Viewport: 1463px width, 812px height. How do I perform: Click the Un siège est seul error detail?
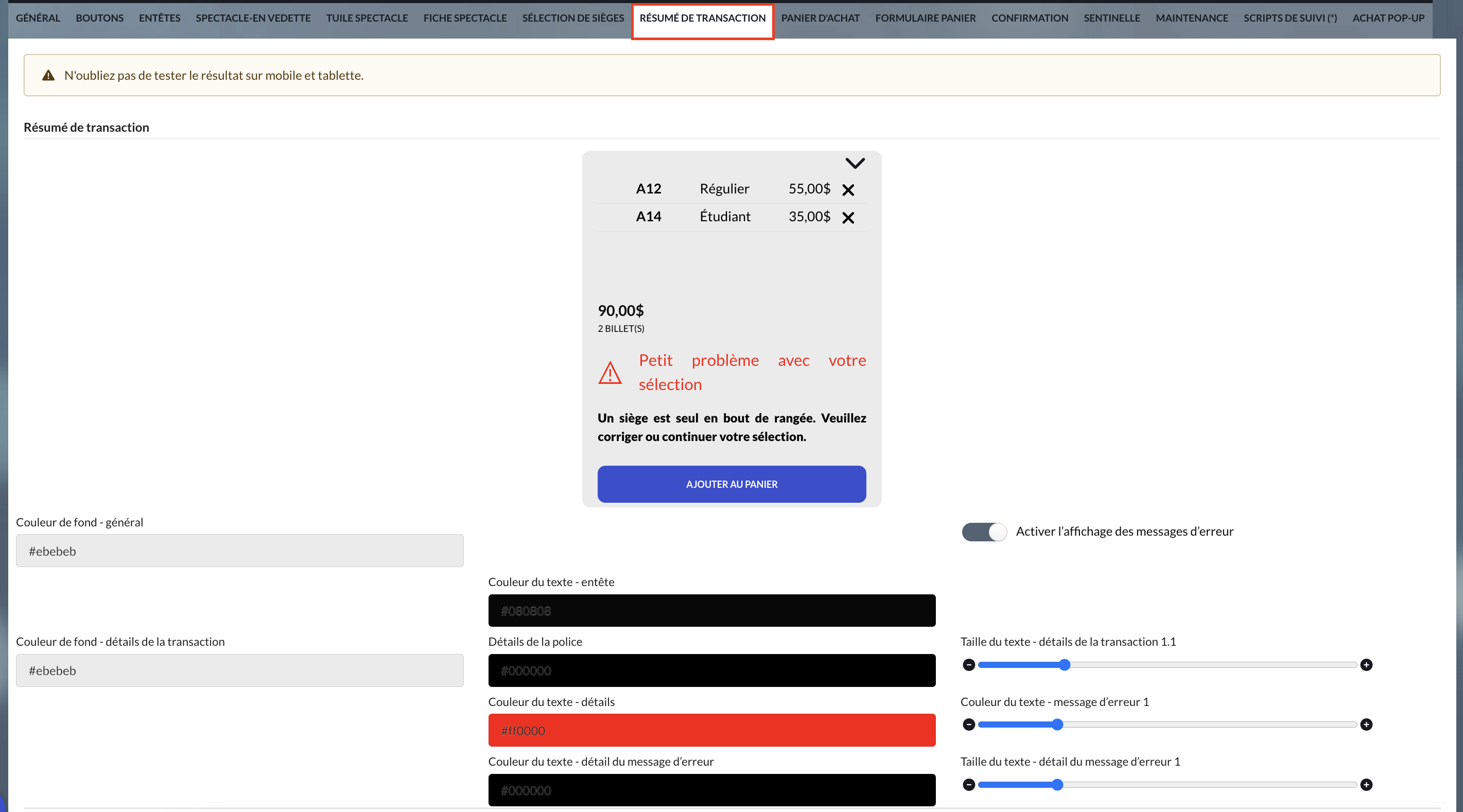click(731, 427)
